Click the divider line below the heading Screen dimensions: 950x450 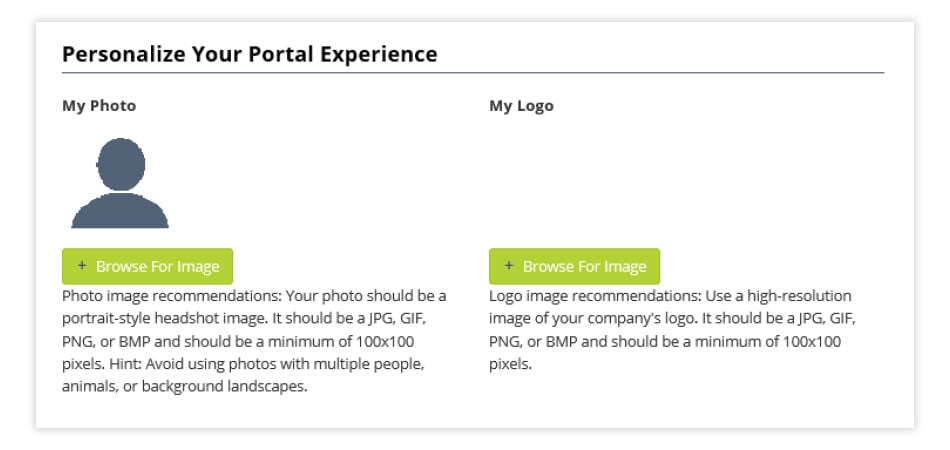[x=473, y=73]
